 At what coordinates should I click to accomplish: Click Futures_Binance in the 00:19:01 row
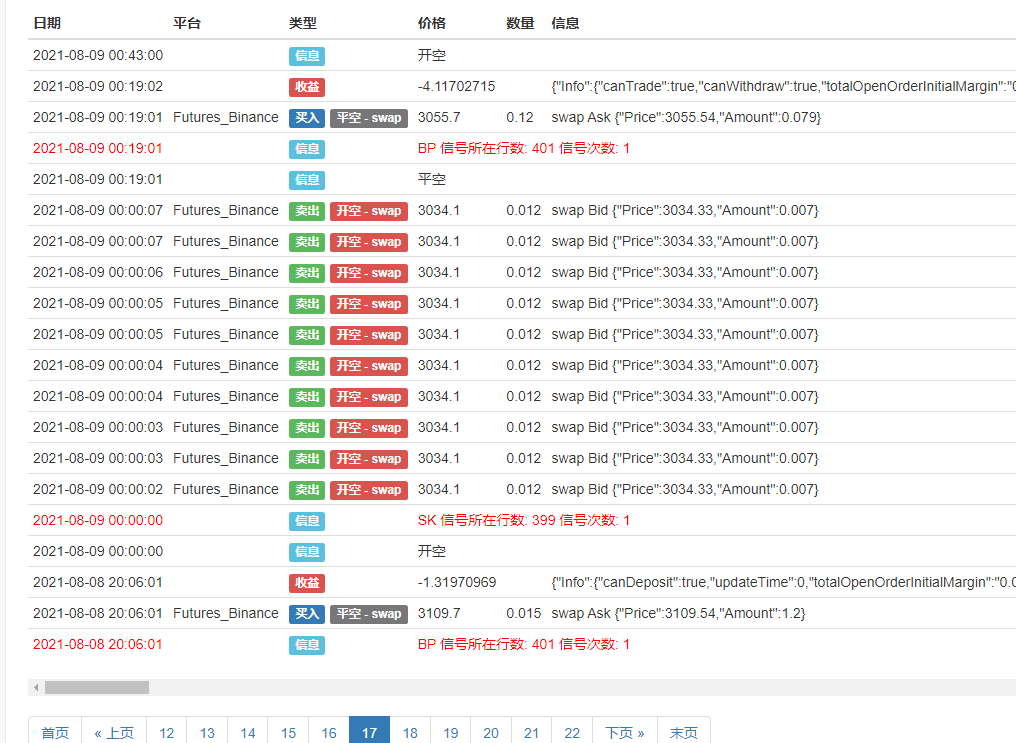tap(225, 117)
